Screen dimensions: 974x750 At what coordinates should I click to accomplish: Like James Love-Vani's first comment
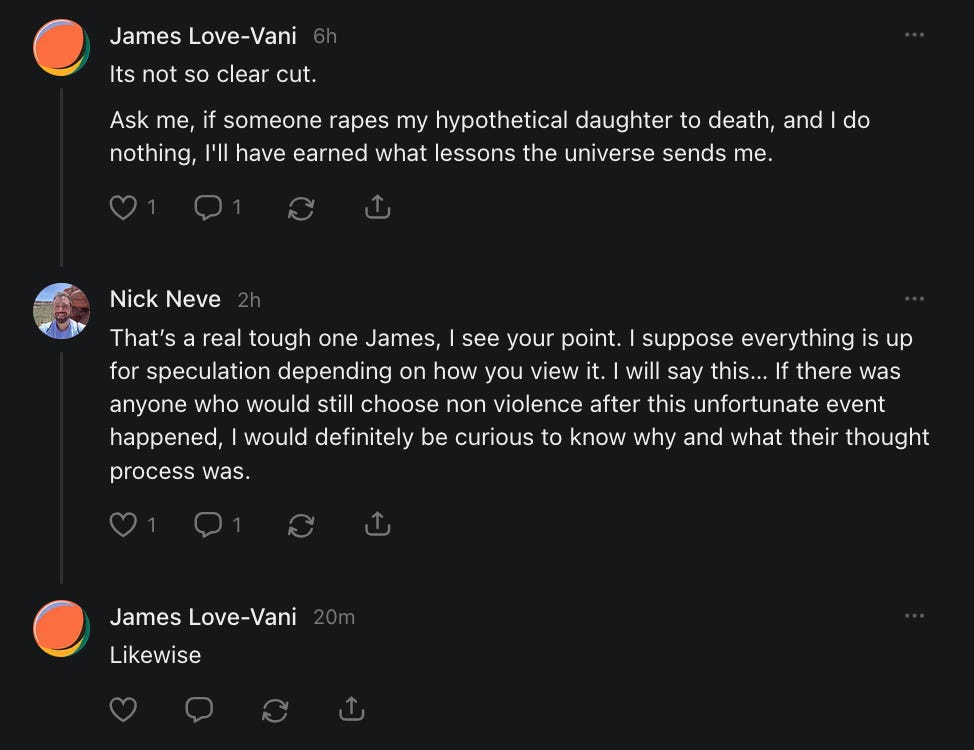(x=123, y=208)
